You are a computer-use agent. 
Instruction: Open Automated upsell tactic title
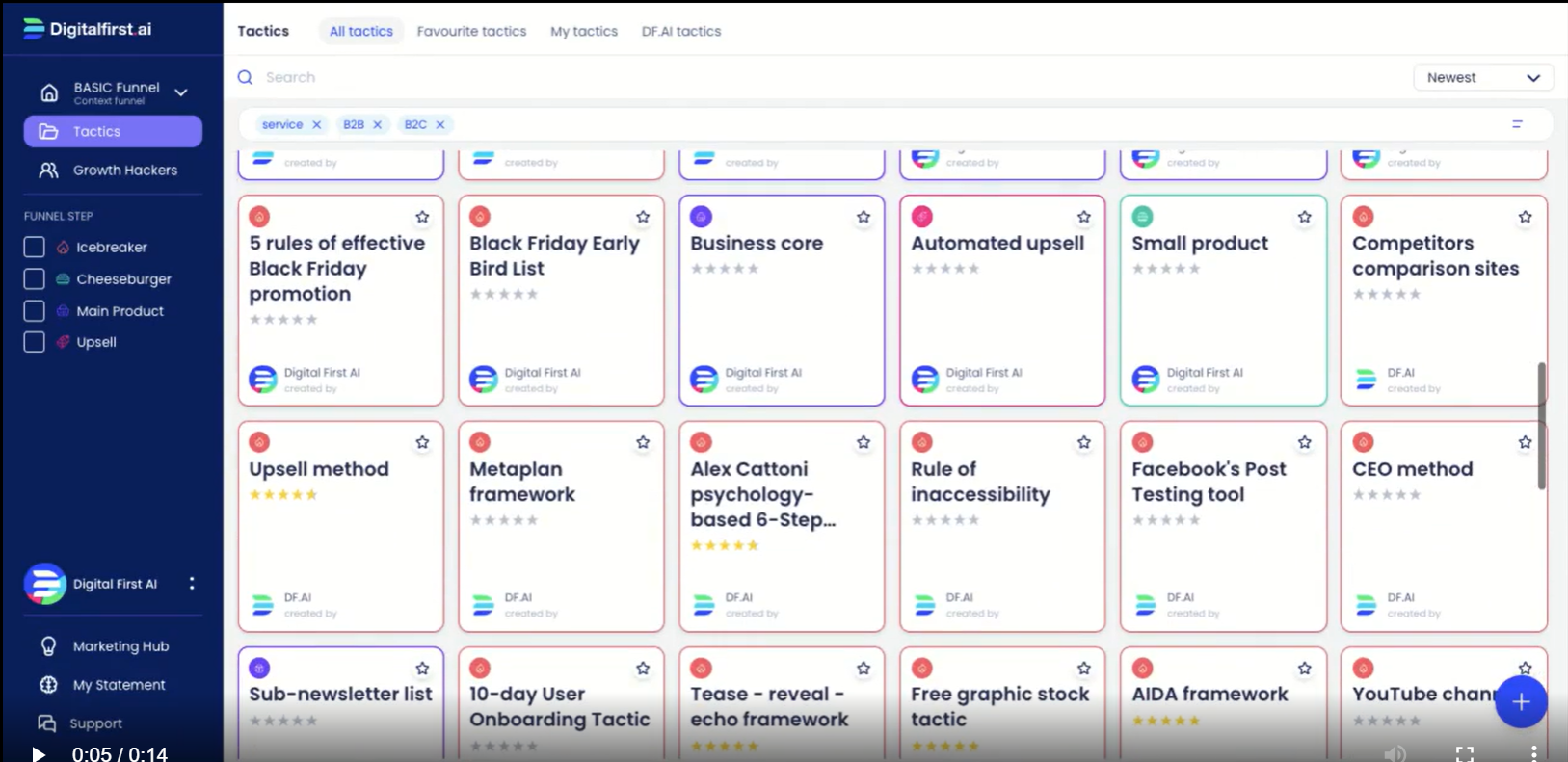tap(997, 244)
